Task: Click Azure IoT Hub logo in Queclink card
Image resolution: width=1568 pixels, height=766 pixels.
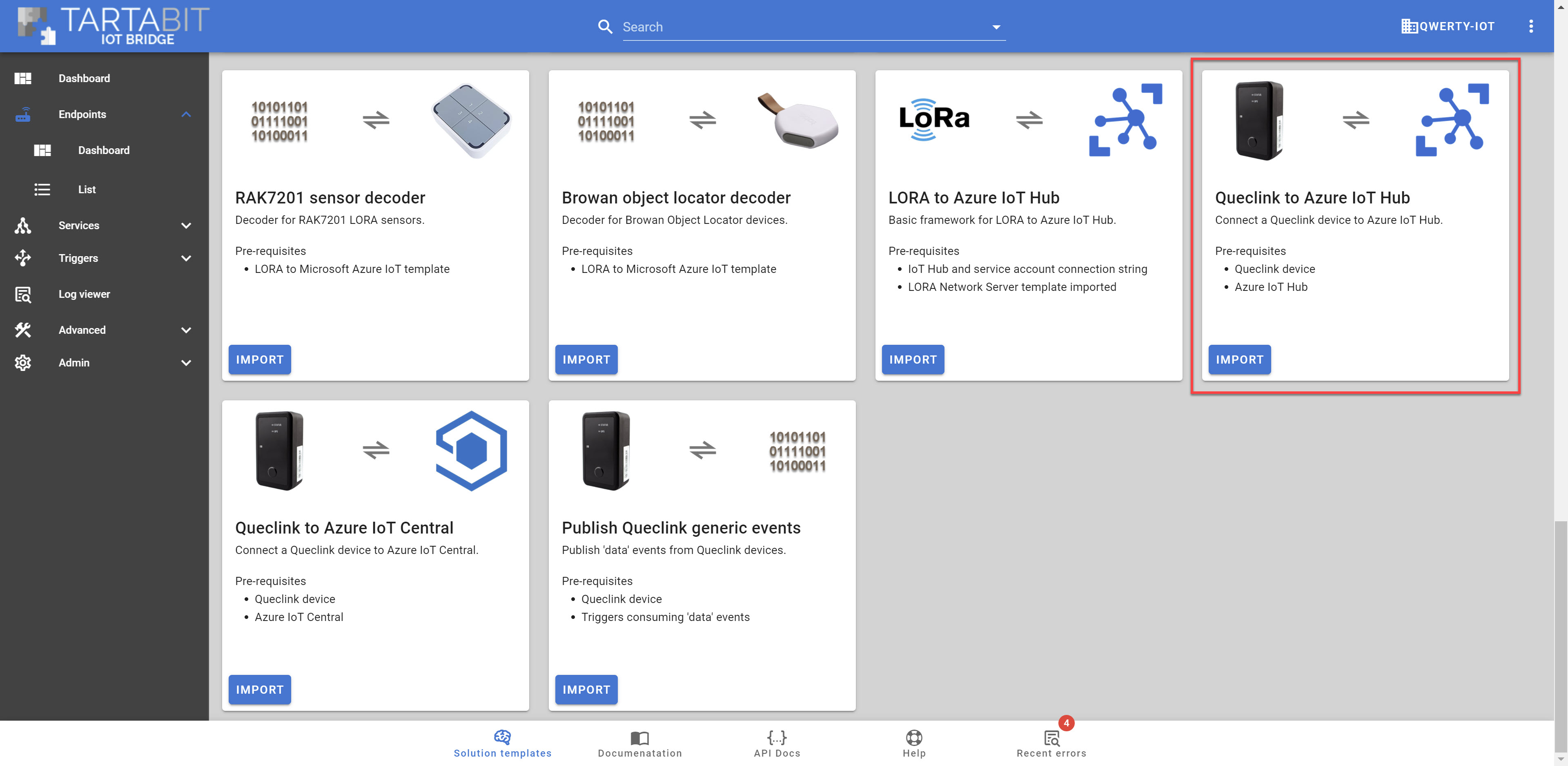Action: [1452, 120]
